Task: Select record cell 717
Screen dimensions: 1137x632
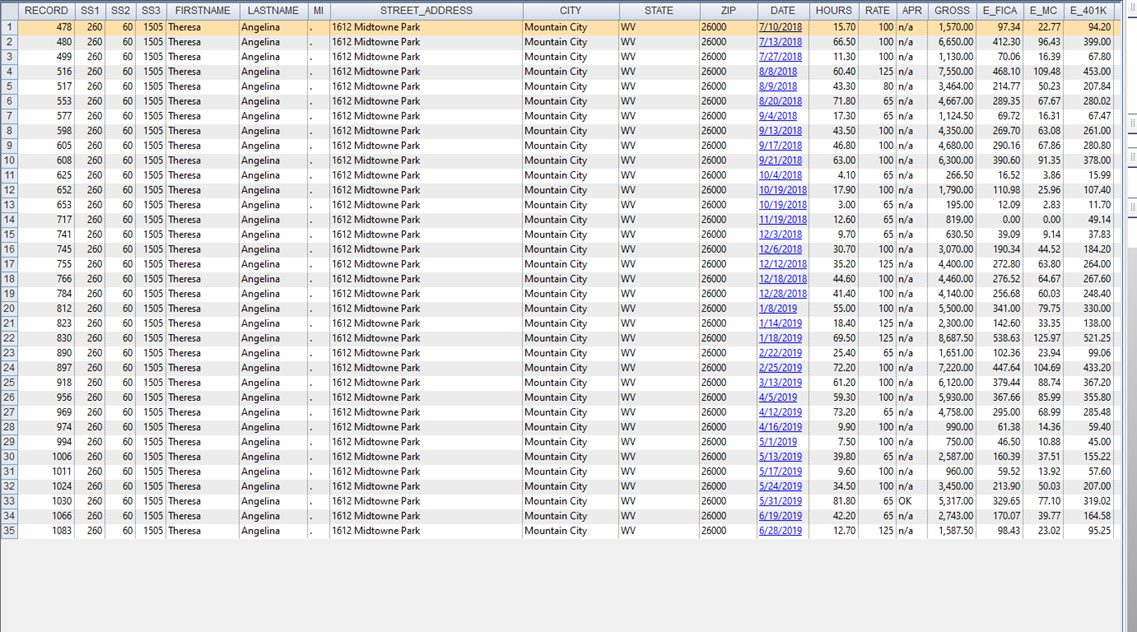Action: (x=46, y=220)
